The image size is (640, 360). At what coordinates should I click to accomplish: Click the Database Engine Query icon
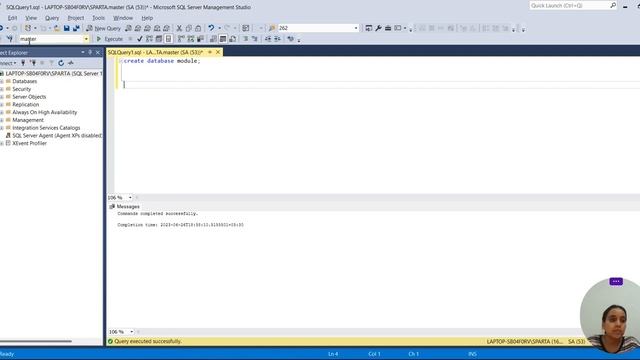coord(128,28)
